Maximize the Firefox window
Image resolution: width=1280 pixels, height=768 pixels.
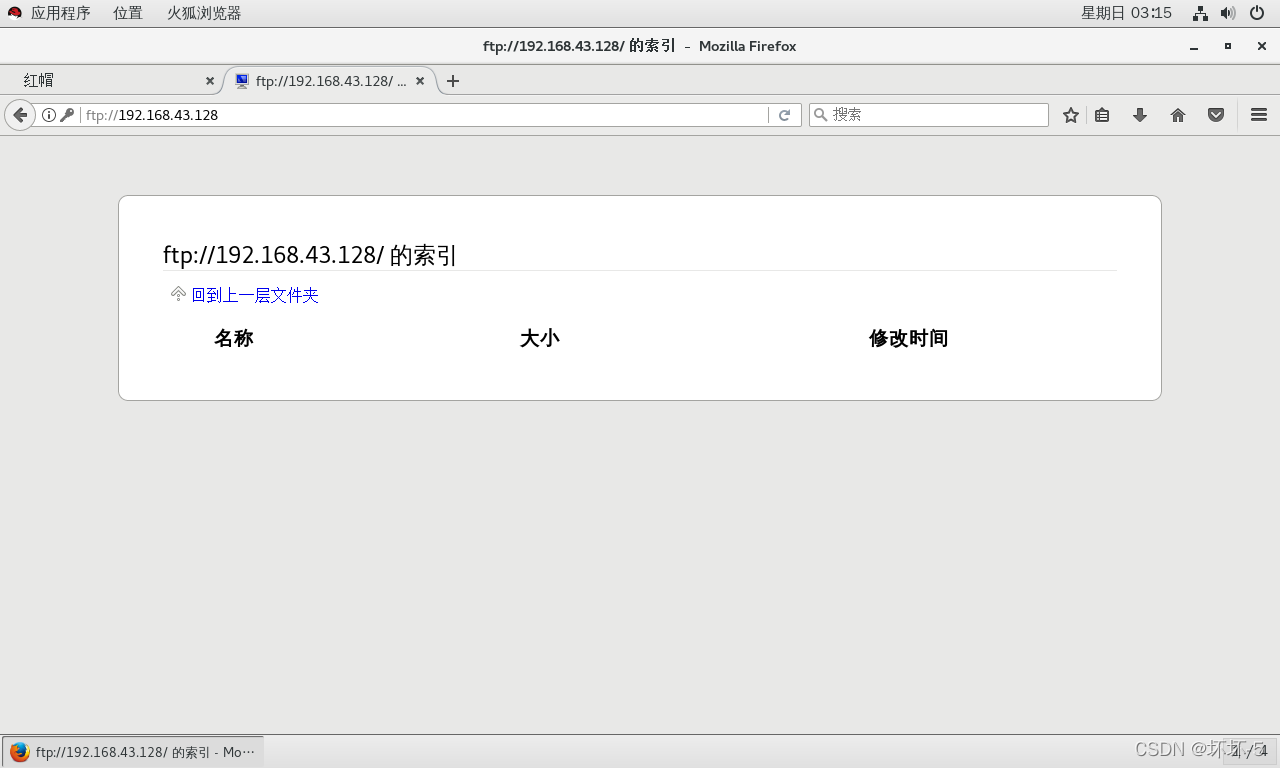[1228, 46]
